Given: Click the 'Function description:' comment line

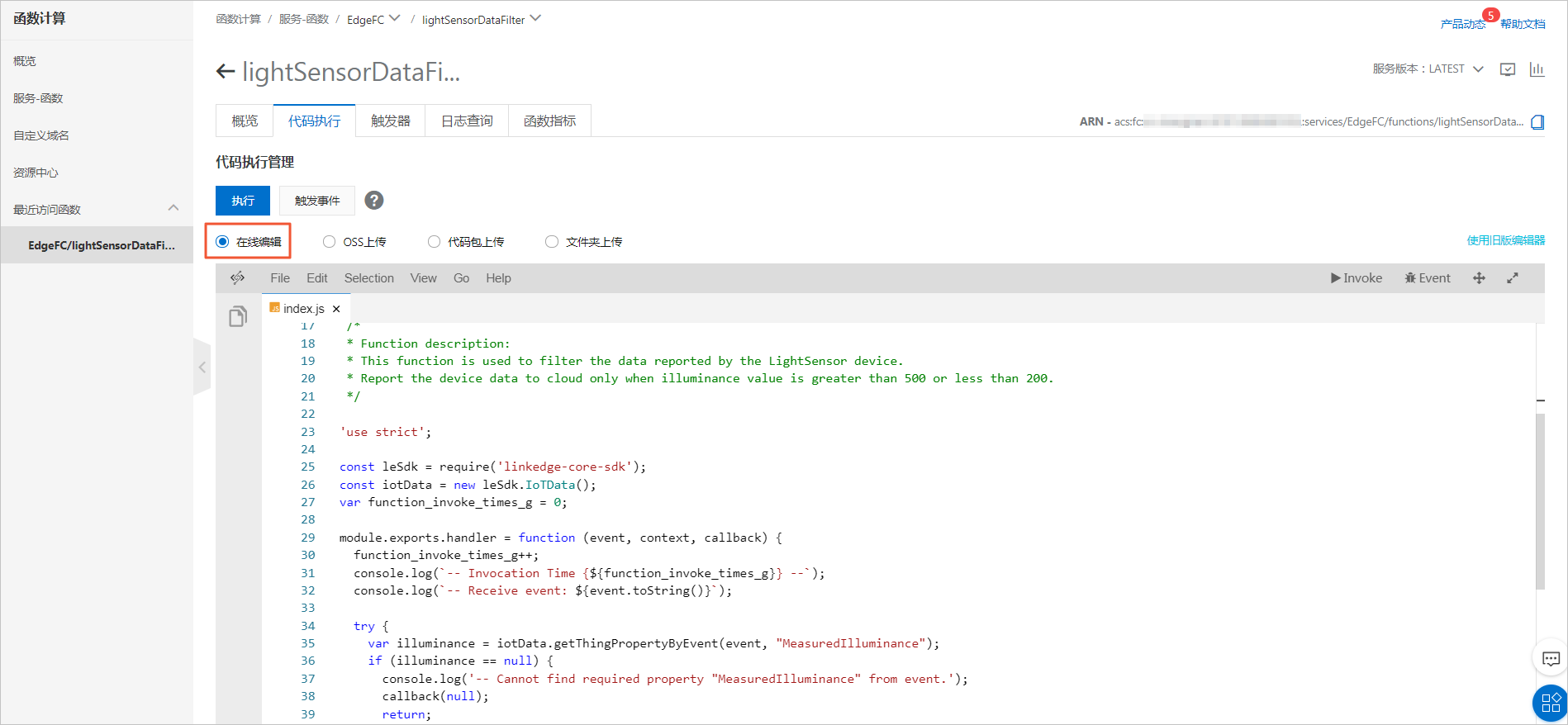Looking at the screenshot, I should [428, 344].
